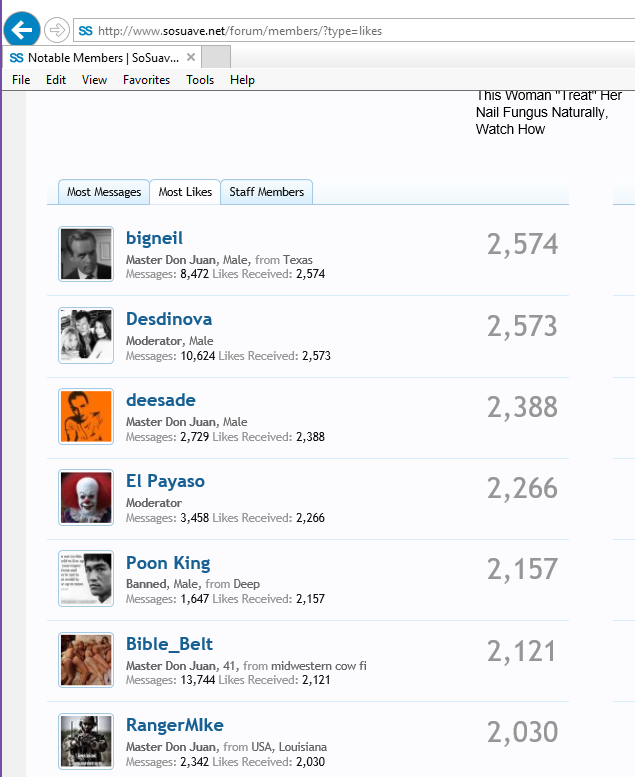Open a new blank browser tab
Viewport: 635px width, 777px height.
[x=216, y=57]
